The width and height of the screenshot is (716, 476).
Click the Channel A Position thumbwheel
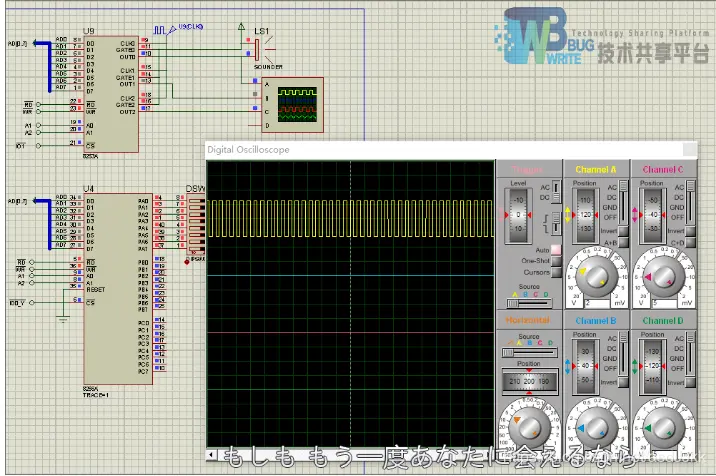(x=585, y=215)
